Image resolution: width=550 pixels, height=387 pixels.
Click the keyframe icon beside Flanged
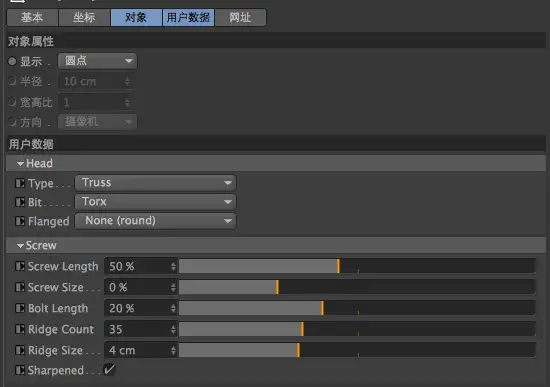coord(20,221)
